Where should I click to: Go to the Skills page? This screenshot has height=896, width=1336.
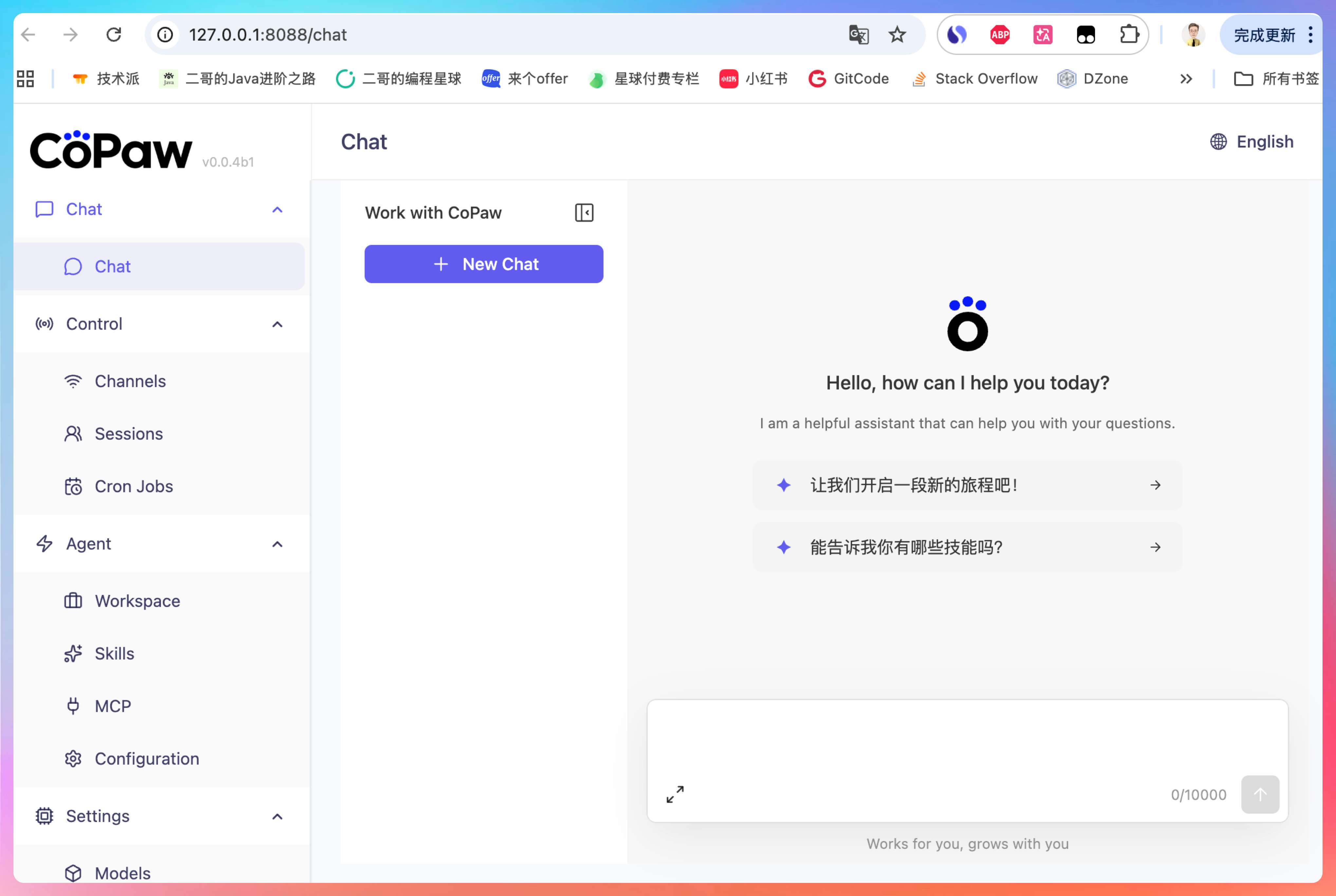click(114, 653)
